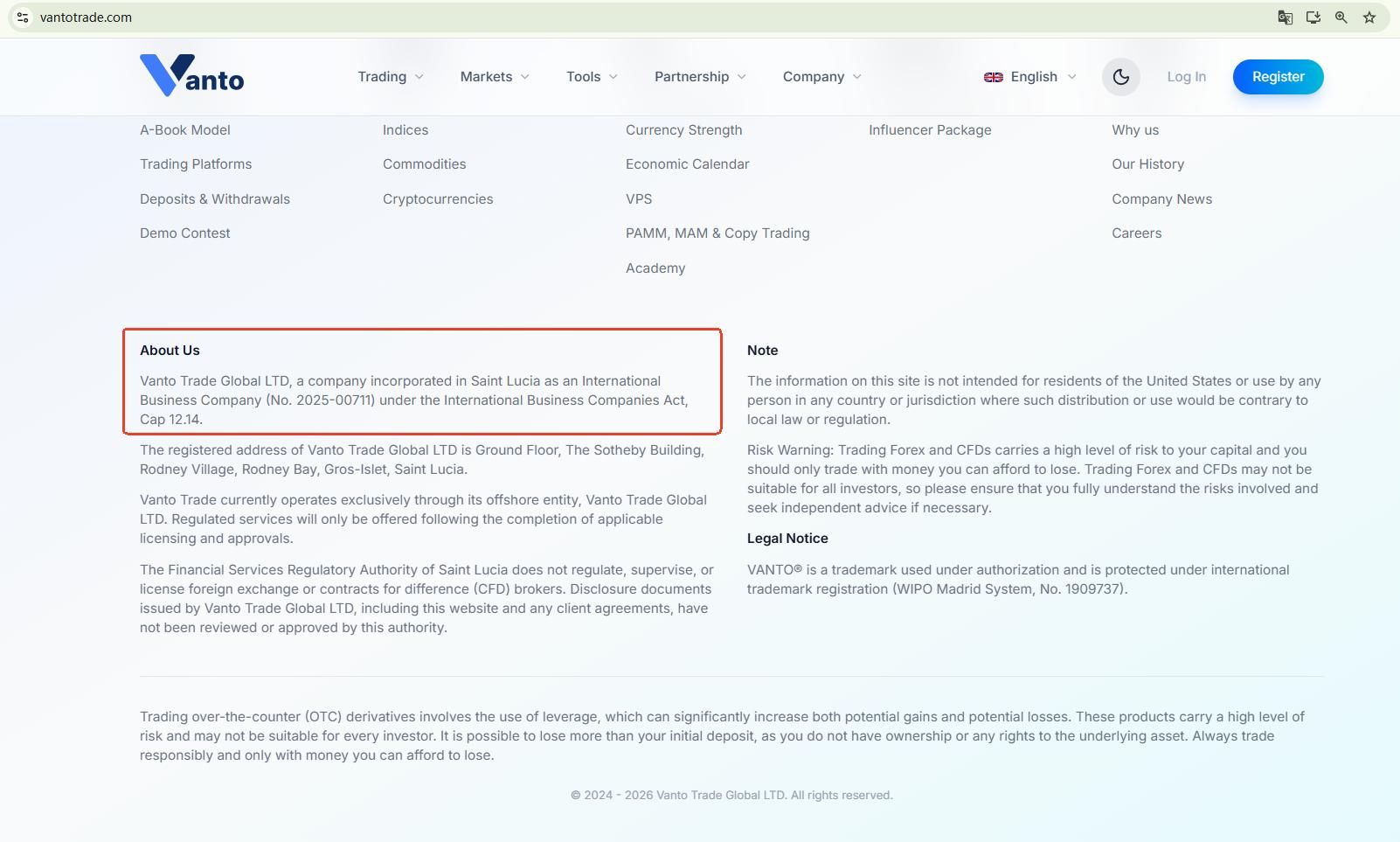This screenshot has height=842, width=1400.
Task: Open the Influencer Package link
Action: point(930,129)
